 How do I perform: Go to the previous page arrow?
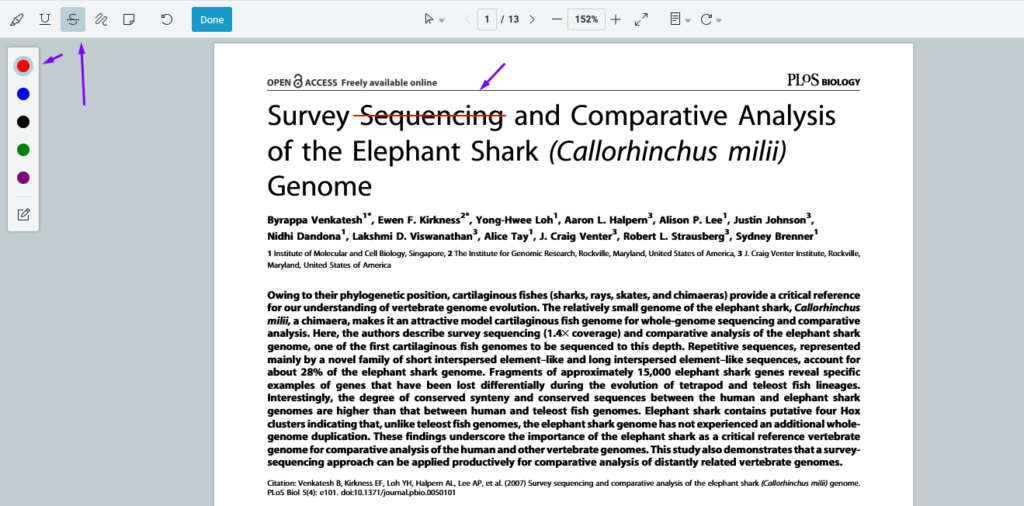[467, 19]
